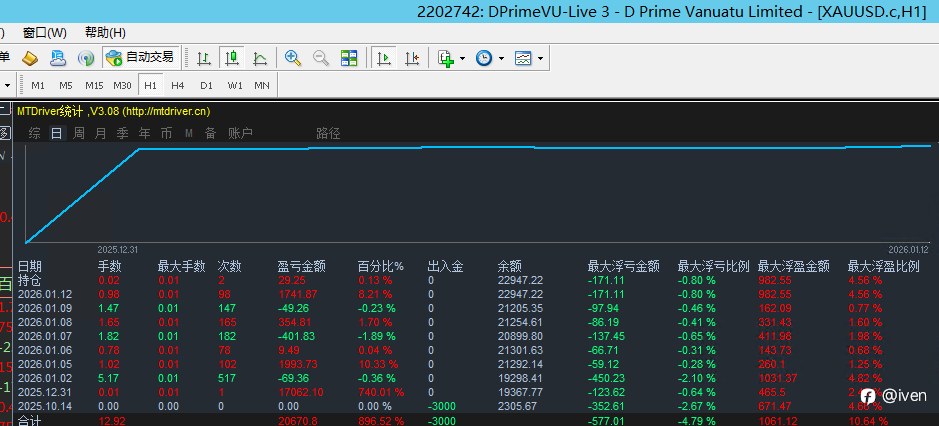Switch to the 币 symbol tab
This screenshot has width=939, height=426.
(x=166, y=134)
